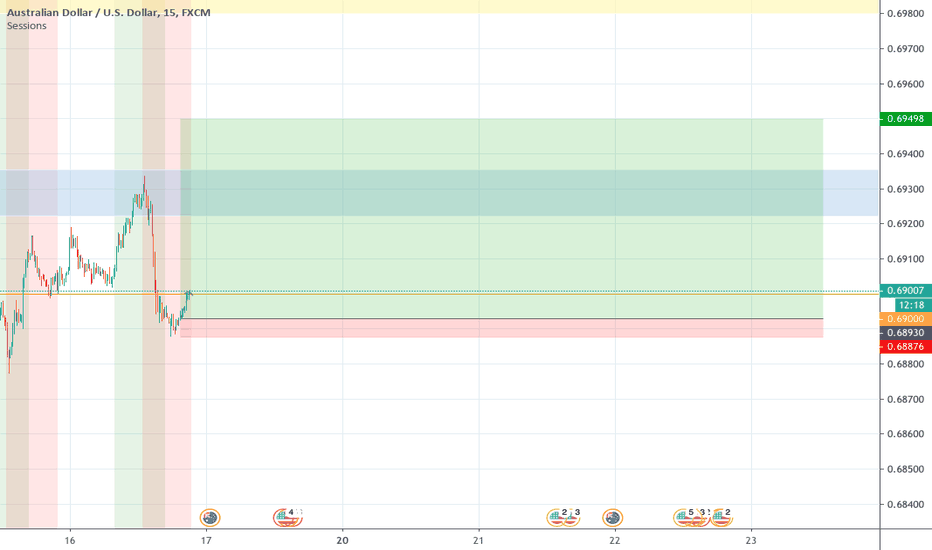Select the orange 0.69000 price label

coord(906,319)
